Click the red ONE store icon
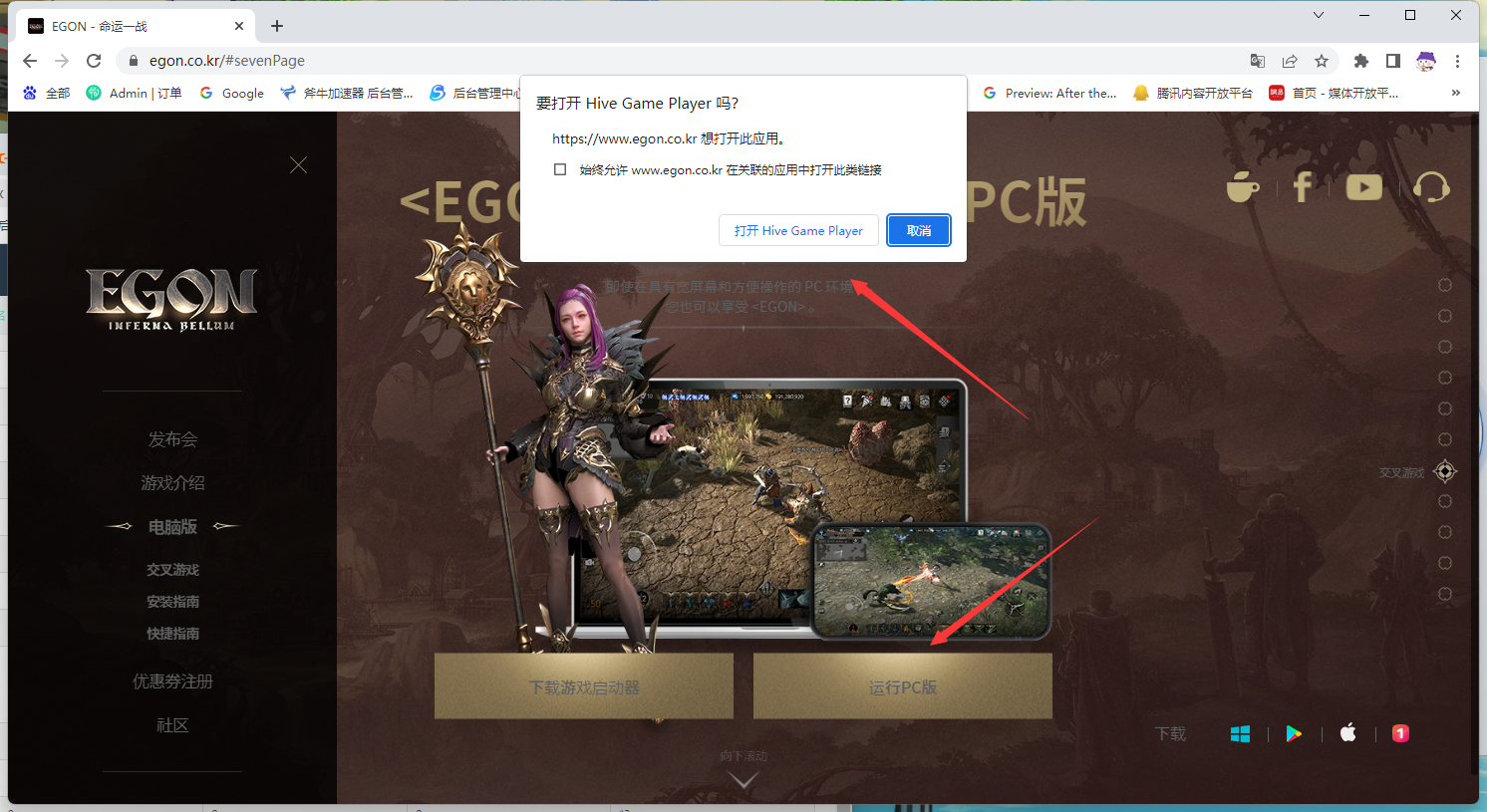 click(x=1400, y=734)
